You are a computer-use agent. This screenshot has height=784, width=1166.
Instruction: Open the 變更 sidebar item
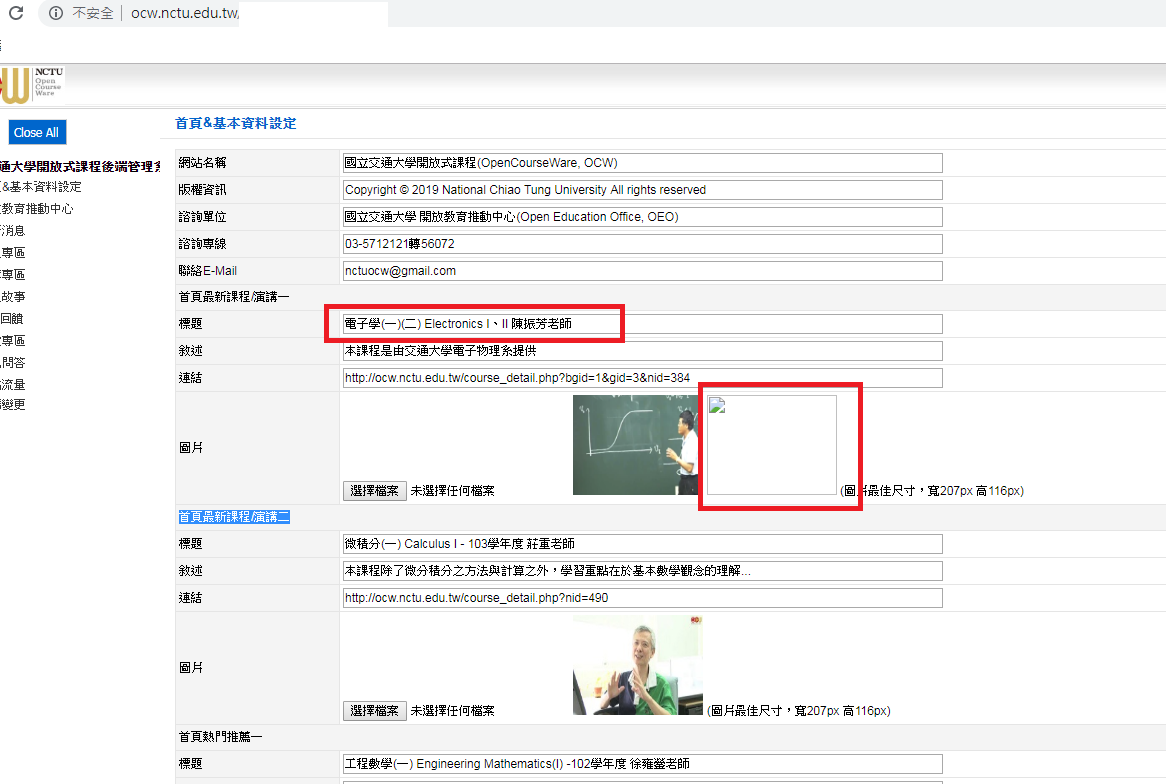coord(13,405)
